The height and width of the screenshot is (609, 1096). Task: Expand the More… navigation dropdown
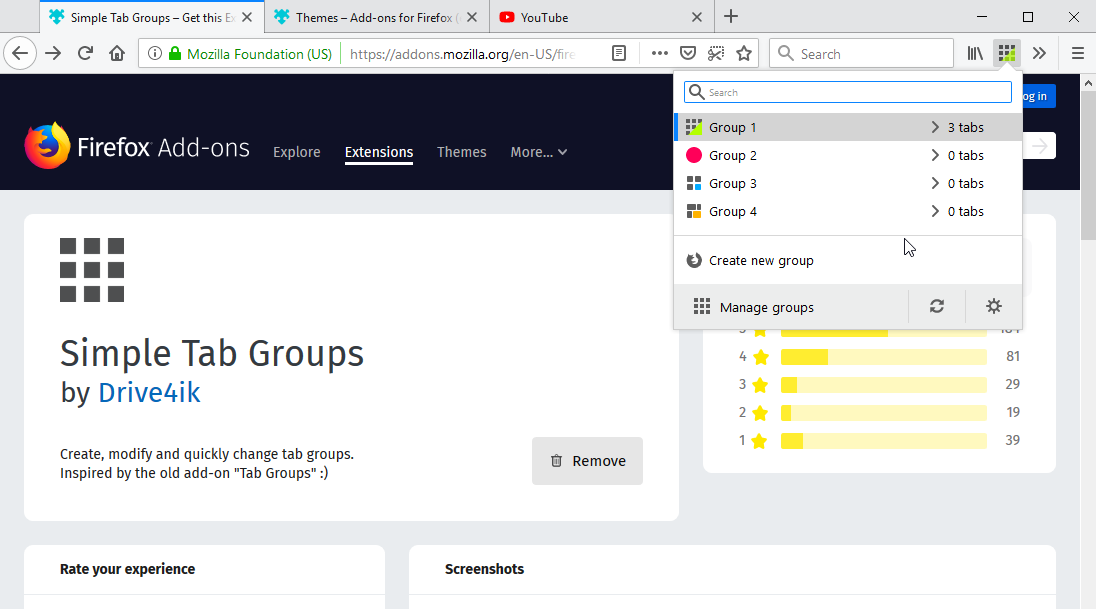538,152
